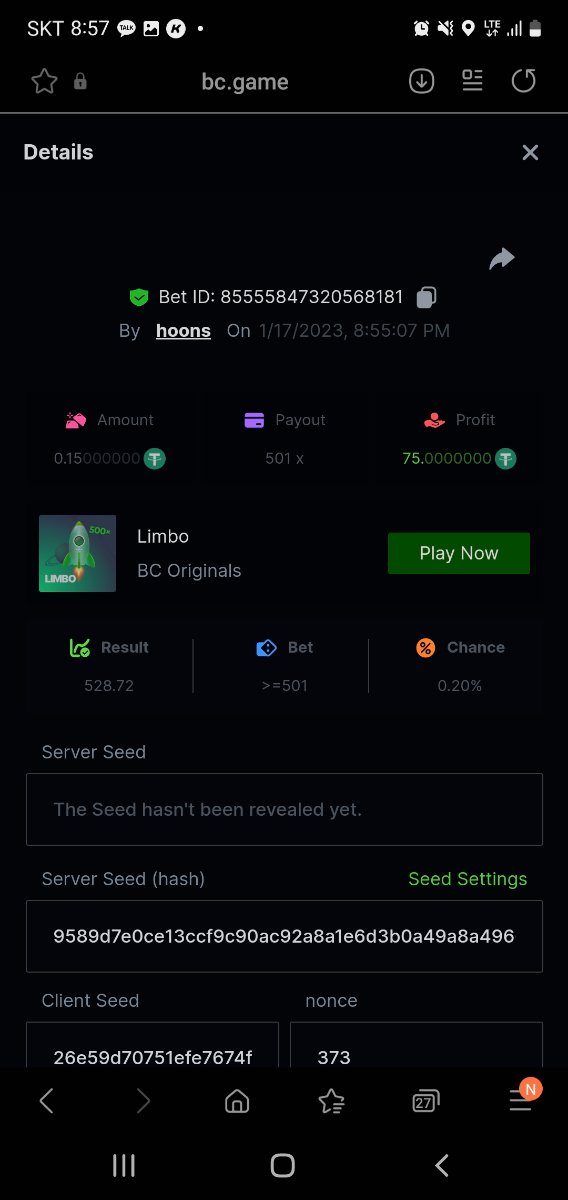
Task: Show the 27 open tabs
Action: 425,1101
